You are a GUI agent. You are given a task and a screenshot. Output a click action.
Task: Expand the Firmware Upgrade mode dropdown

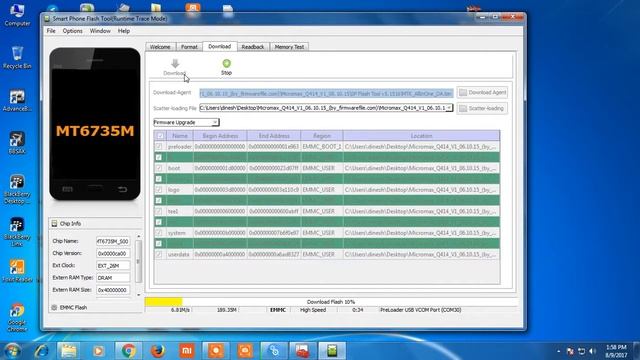click(x=215, y=122)
